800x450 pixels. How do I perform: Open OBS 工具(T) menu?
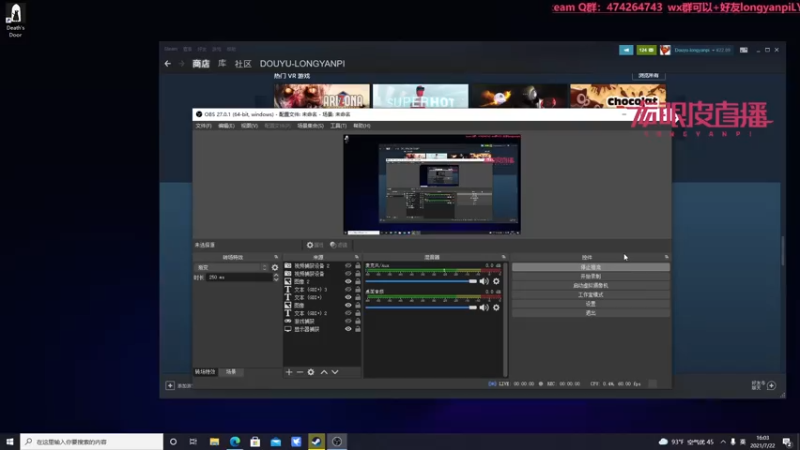[x=338, y=126]
